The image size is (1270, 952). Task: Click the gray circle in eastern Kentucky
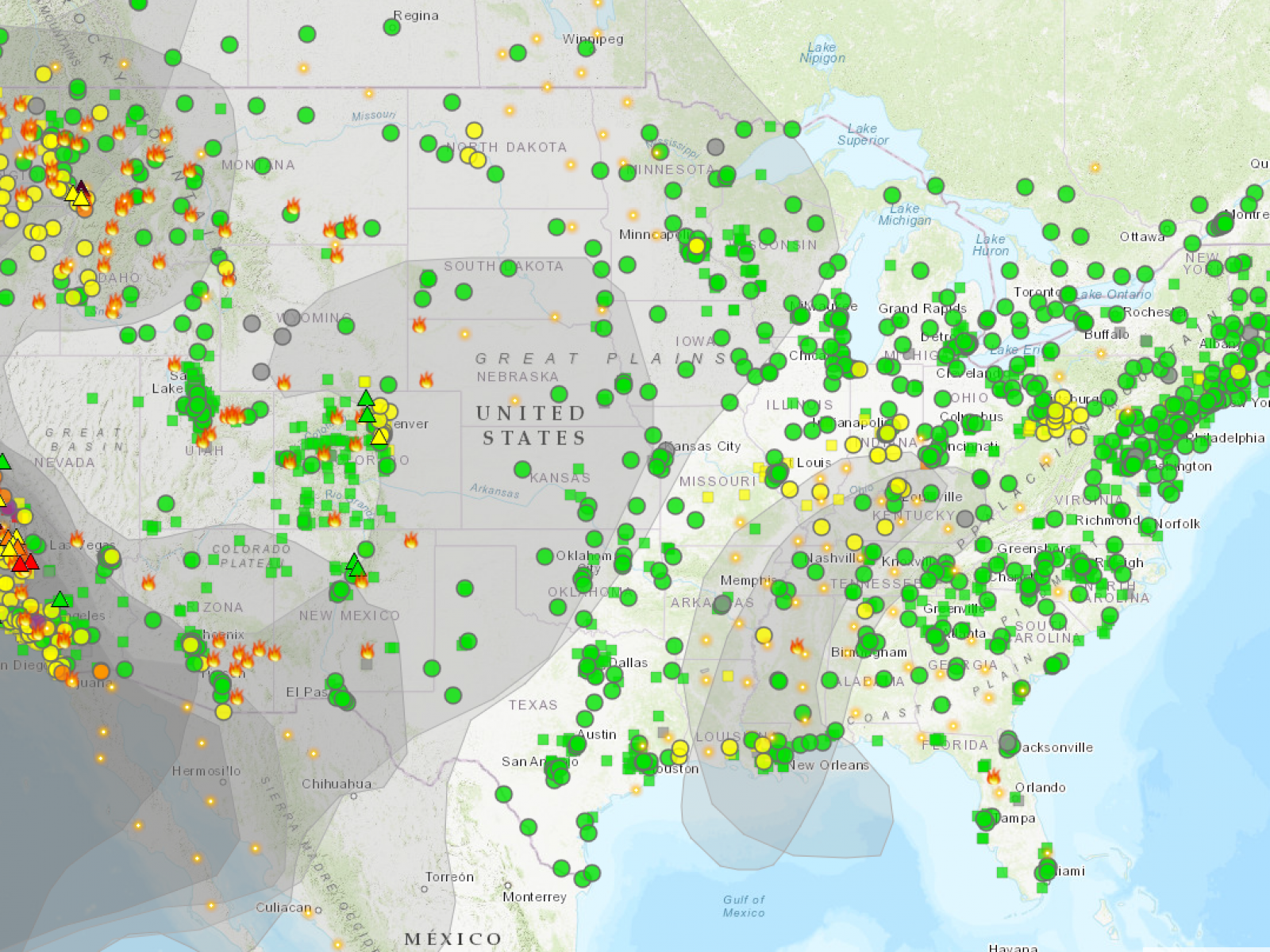(x=964, y=519)
